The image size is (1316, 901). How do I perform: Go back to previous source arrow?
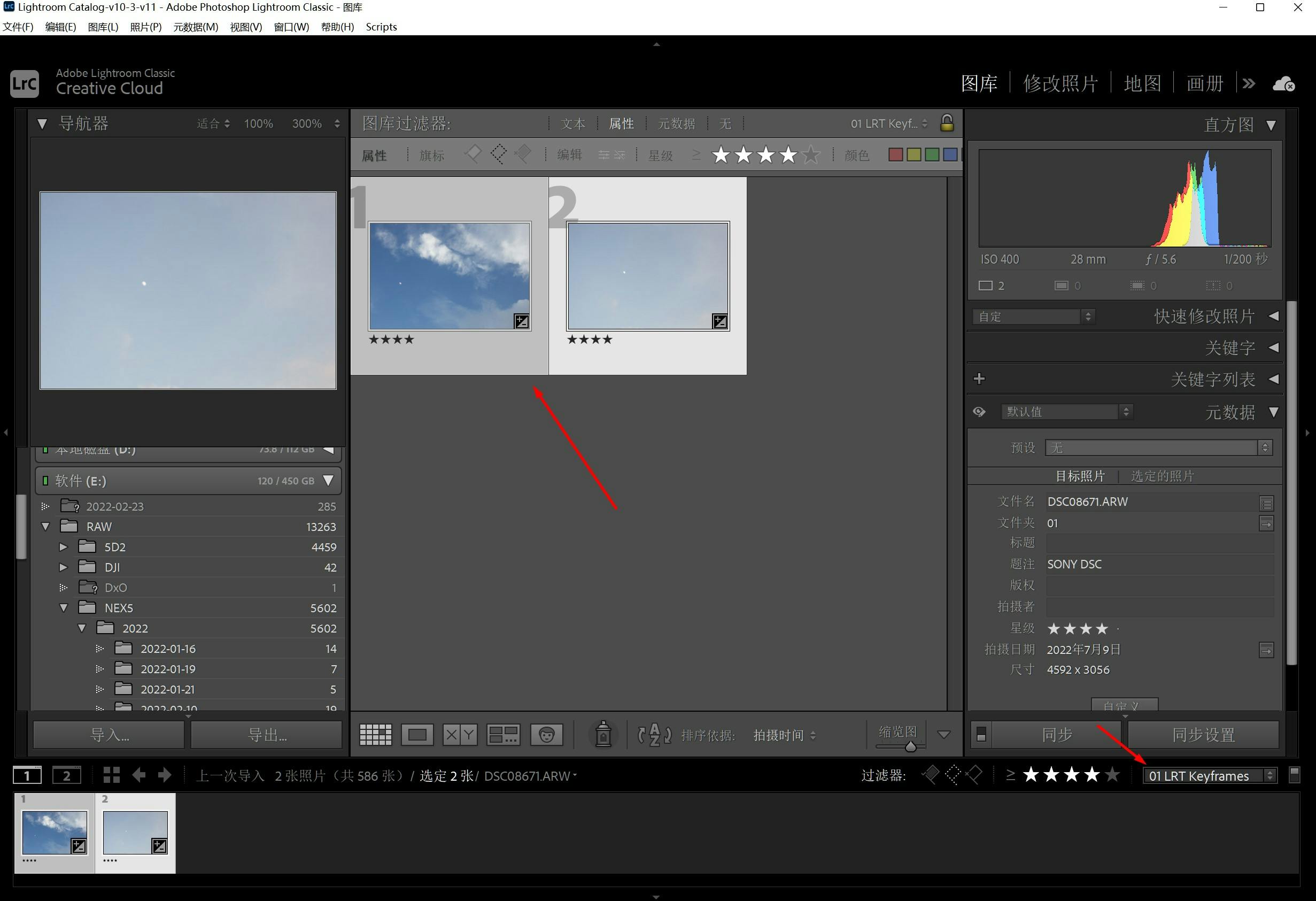[x=139, y=775]
